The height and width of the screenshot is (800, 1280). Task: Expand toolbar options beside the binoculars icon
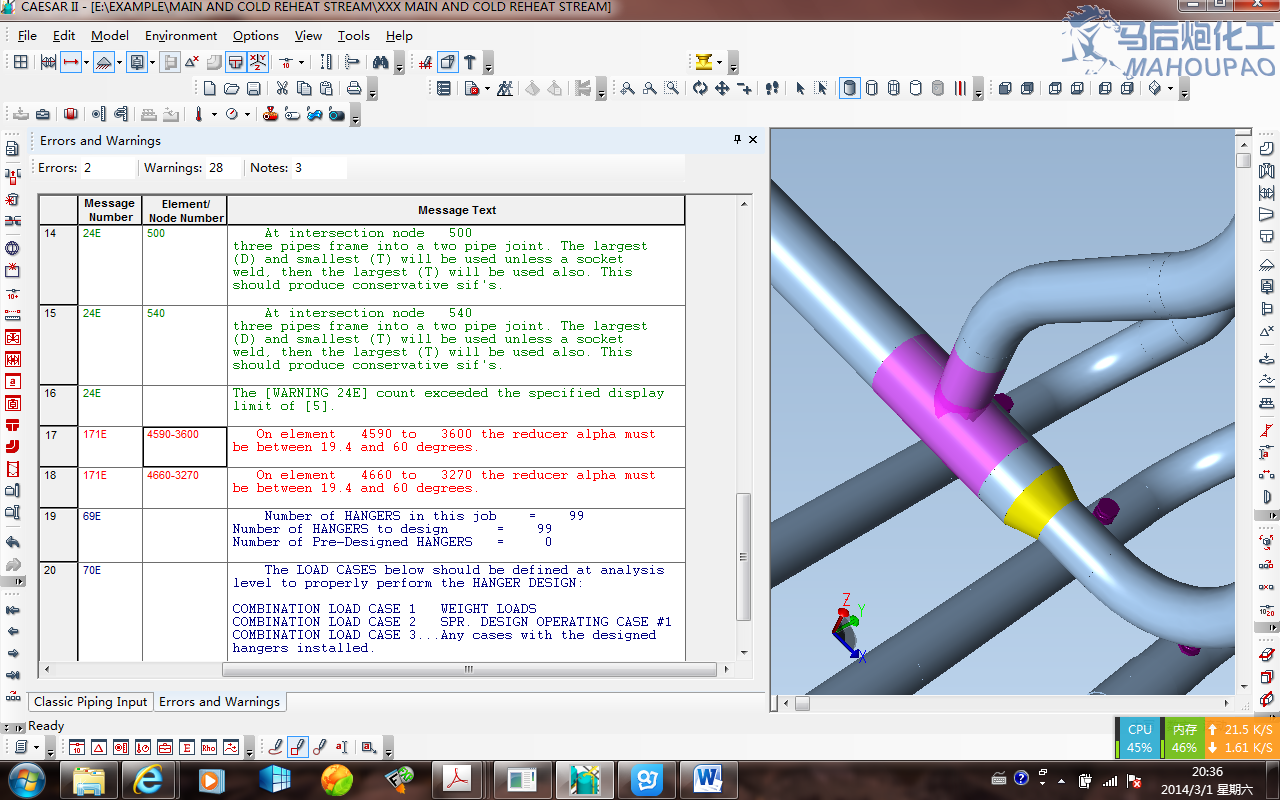coord(399,64)
